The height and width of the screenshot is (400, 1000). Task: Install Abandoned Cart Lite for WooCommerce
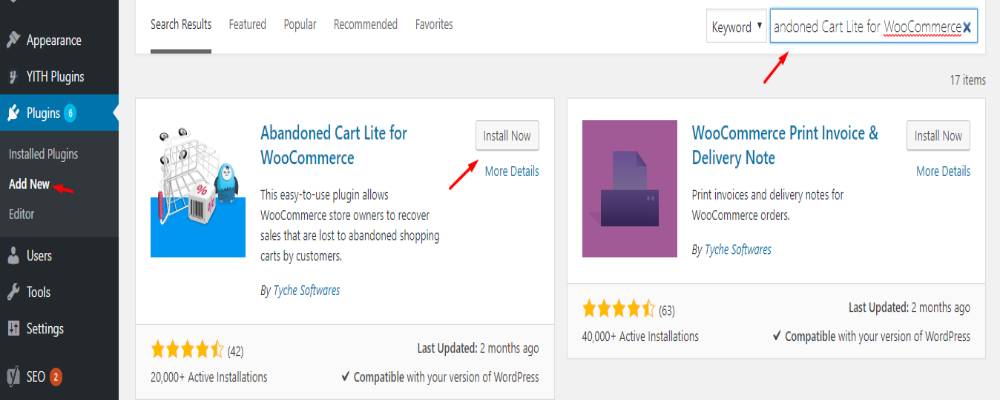tap(507, 136)
